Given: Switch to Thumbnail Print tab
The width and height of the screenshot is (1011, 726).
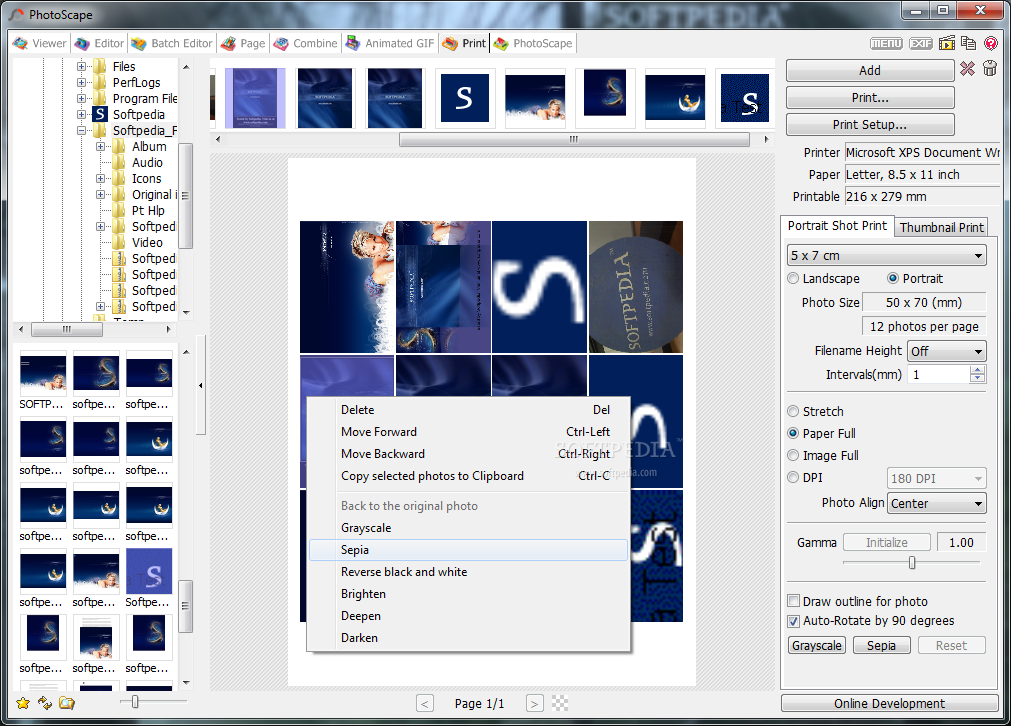Looking at the screenshot, I should 941,227.
